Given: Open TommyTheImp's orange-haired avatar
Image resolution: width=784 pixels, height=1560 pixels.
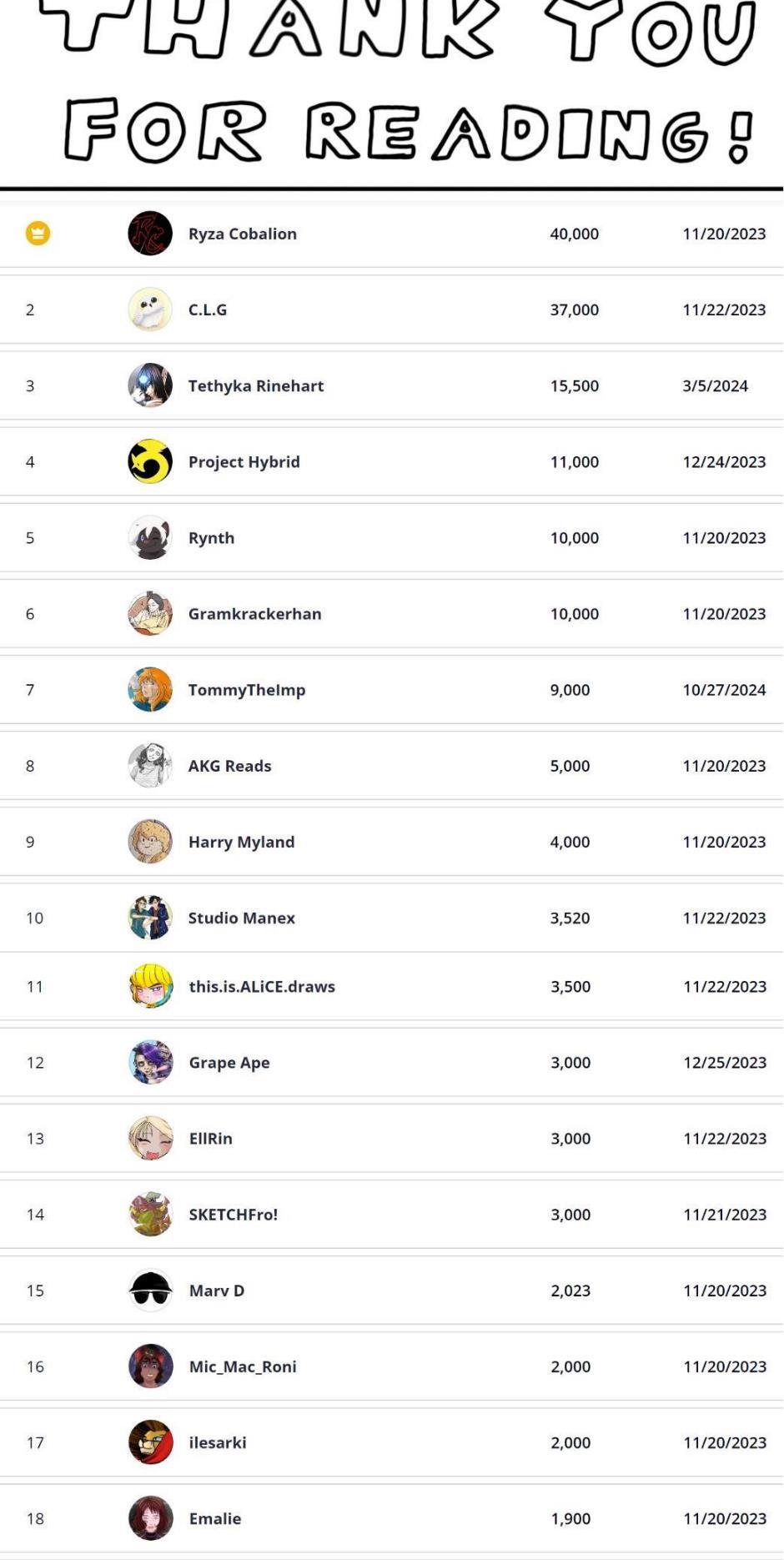Looking at the screenshot, I should pyautogui.click(x=150, y=690).
